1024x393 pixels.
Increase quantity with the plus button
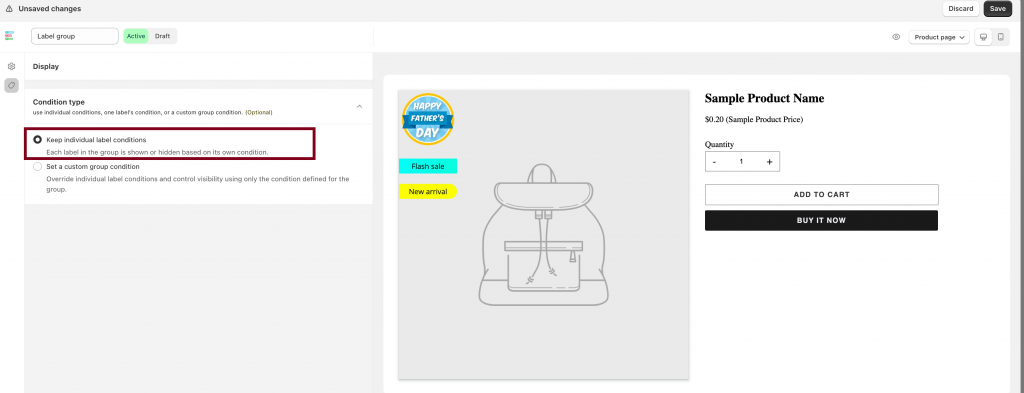pyautogui.click(x=769, y=162)
